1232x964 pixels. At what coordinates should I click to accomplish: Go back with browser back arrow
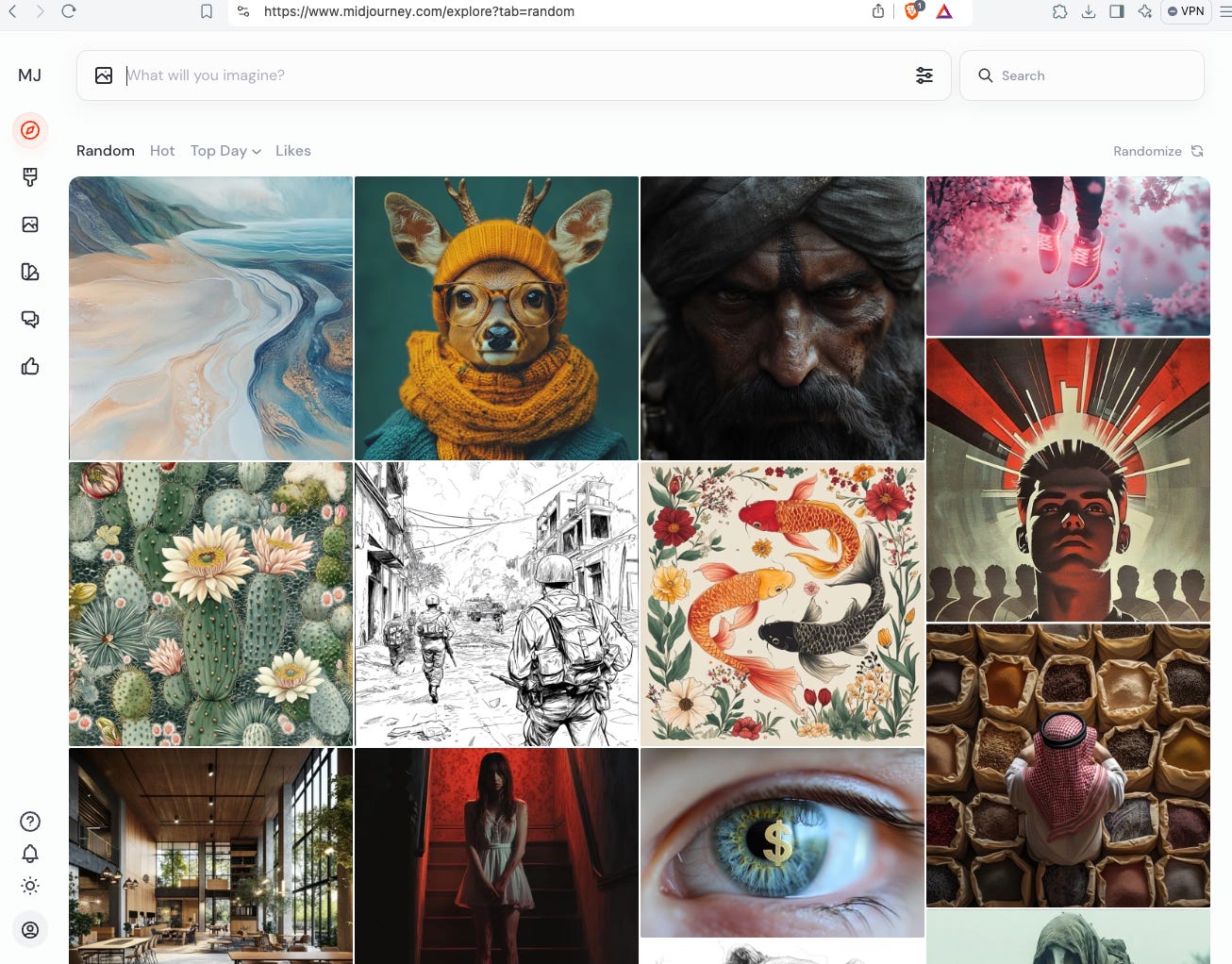(x=12, y=11)
